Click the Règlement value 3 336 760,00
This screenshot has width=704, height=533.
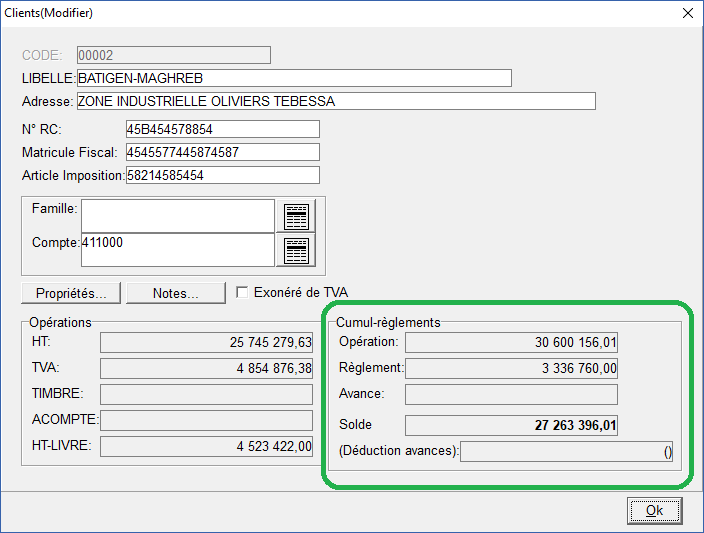click(x=511, y=369)
